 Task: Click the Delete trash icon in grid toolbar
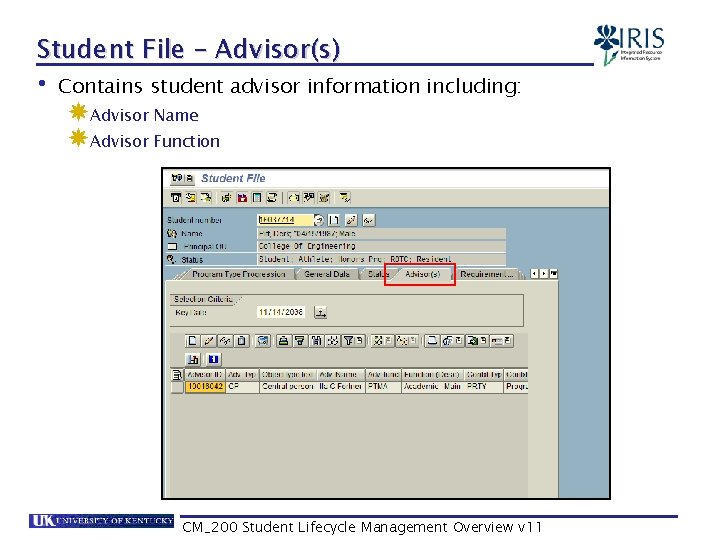pos(241,341)
